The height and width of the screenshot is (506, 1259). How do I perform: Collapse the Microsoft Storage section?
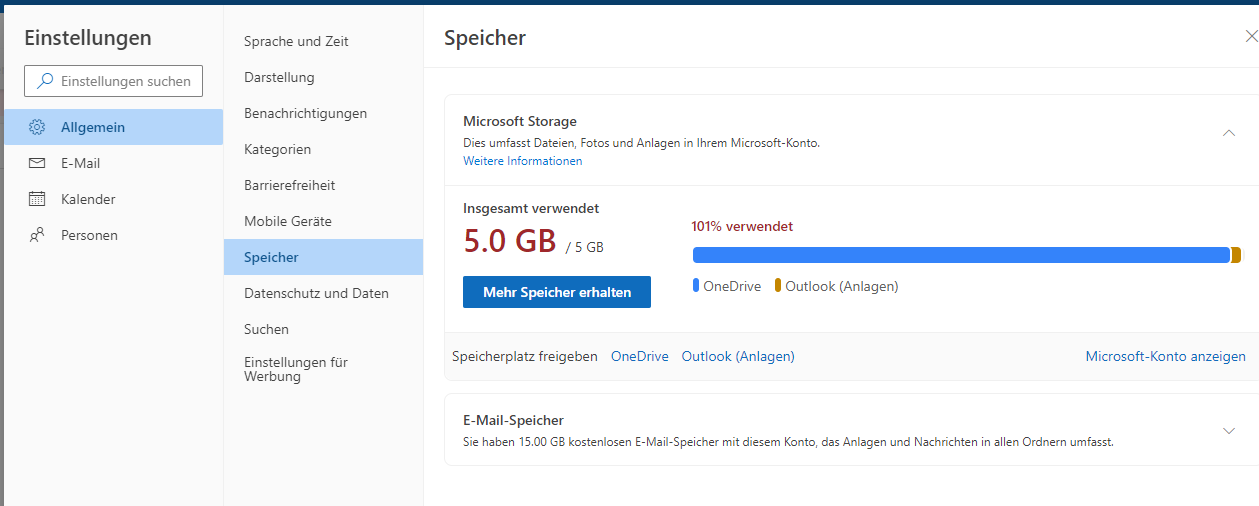point(1229,132)
